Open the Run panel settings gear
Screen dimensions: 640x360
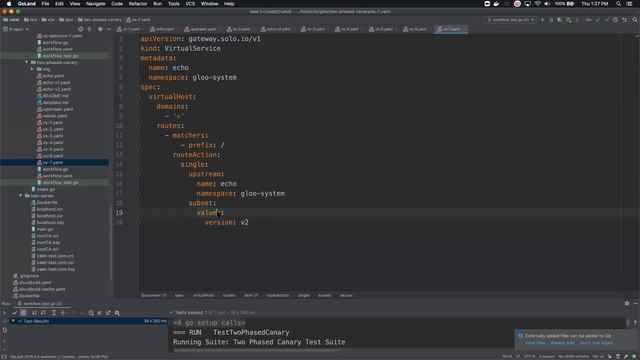click(x=627, y=303)
